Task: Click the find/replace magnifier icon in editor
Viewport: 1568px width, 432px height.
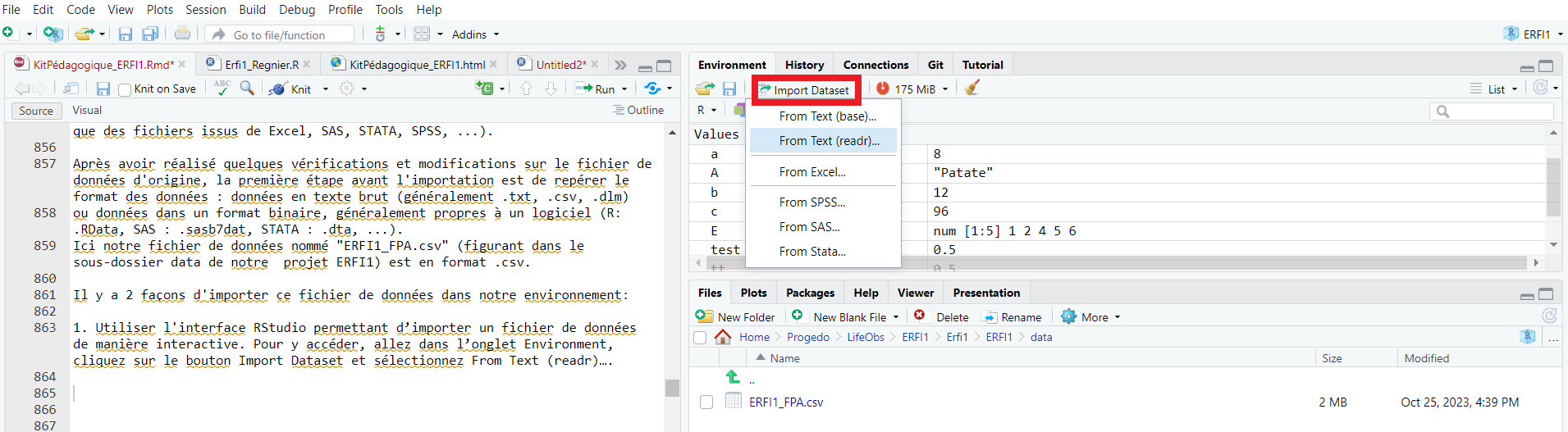Action: point(247,89)
